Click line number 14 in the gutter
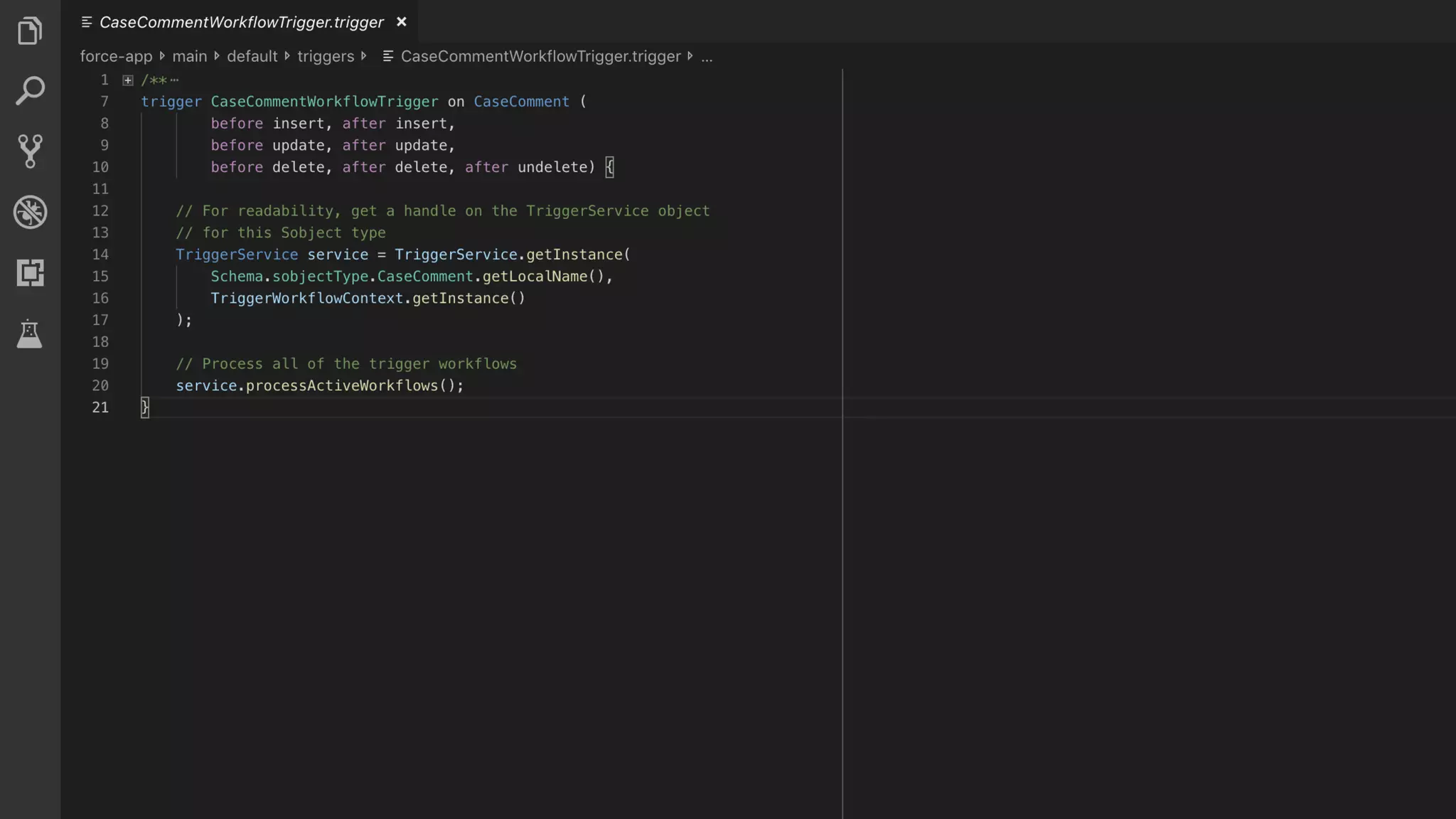This screenshot has height=819, width=1456. 100,255
